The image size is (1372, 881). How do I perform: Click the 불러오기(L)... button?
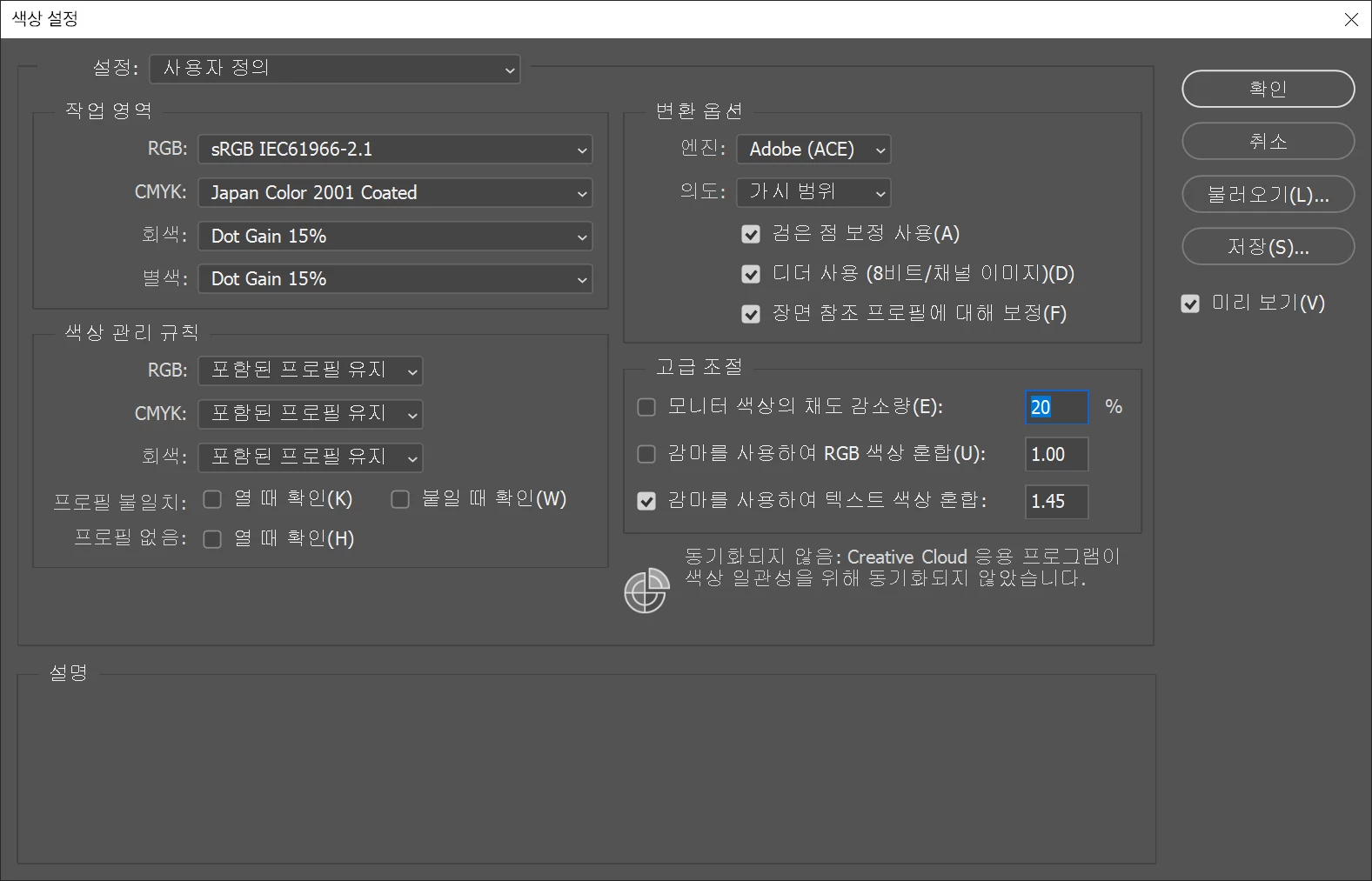click(1268, 195)
